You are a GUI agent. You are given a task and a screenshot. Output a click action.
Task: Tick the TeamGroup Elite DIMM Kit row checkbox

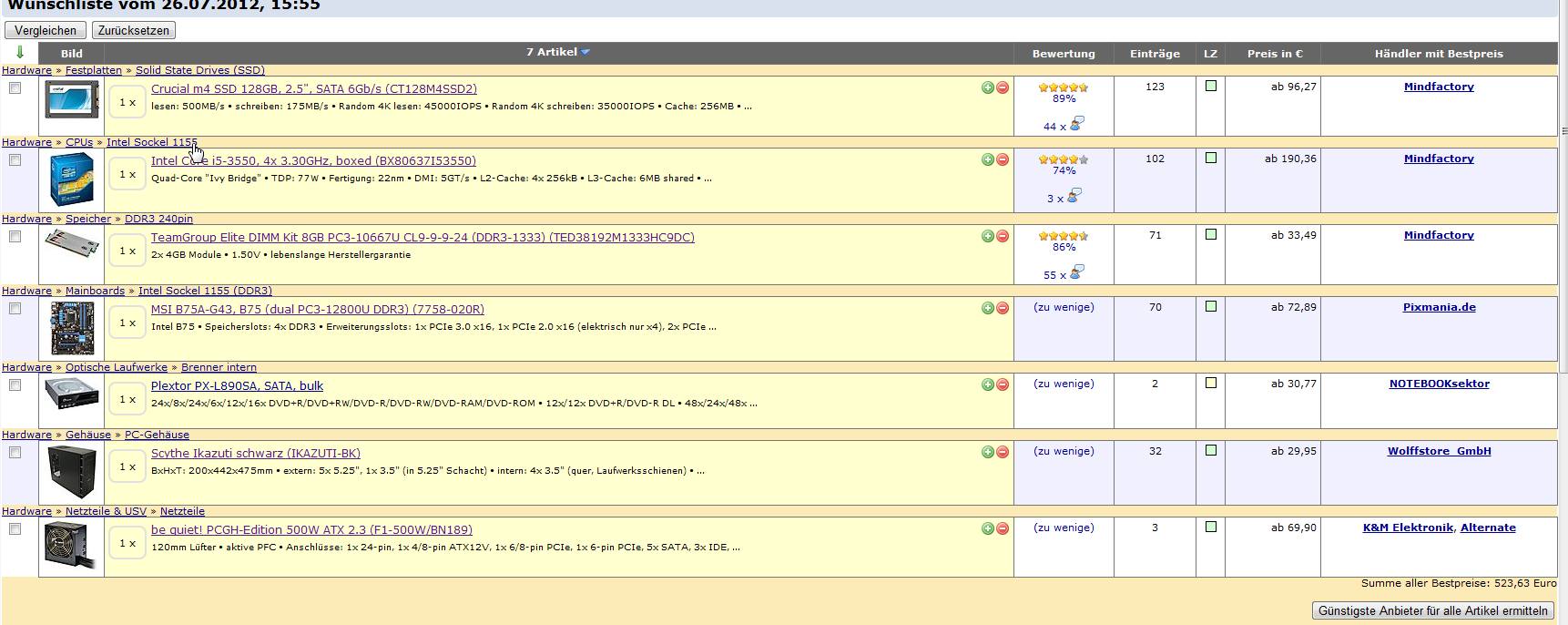click(x=15, y=237)
